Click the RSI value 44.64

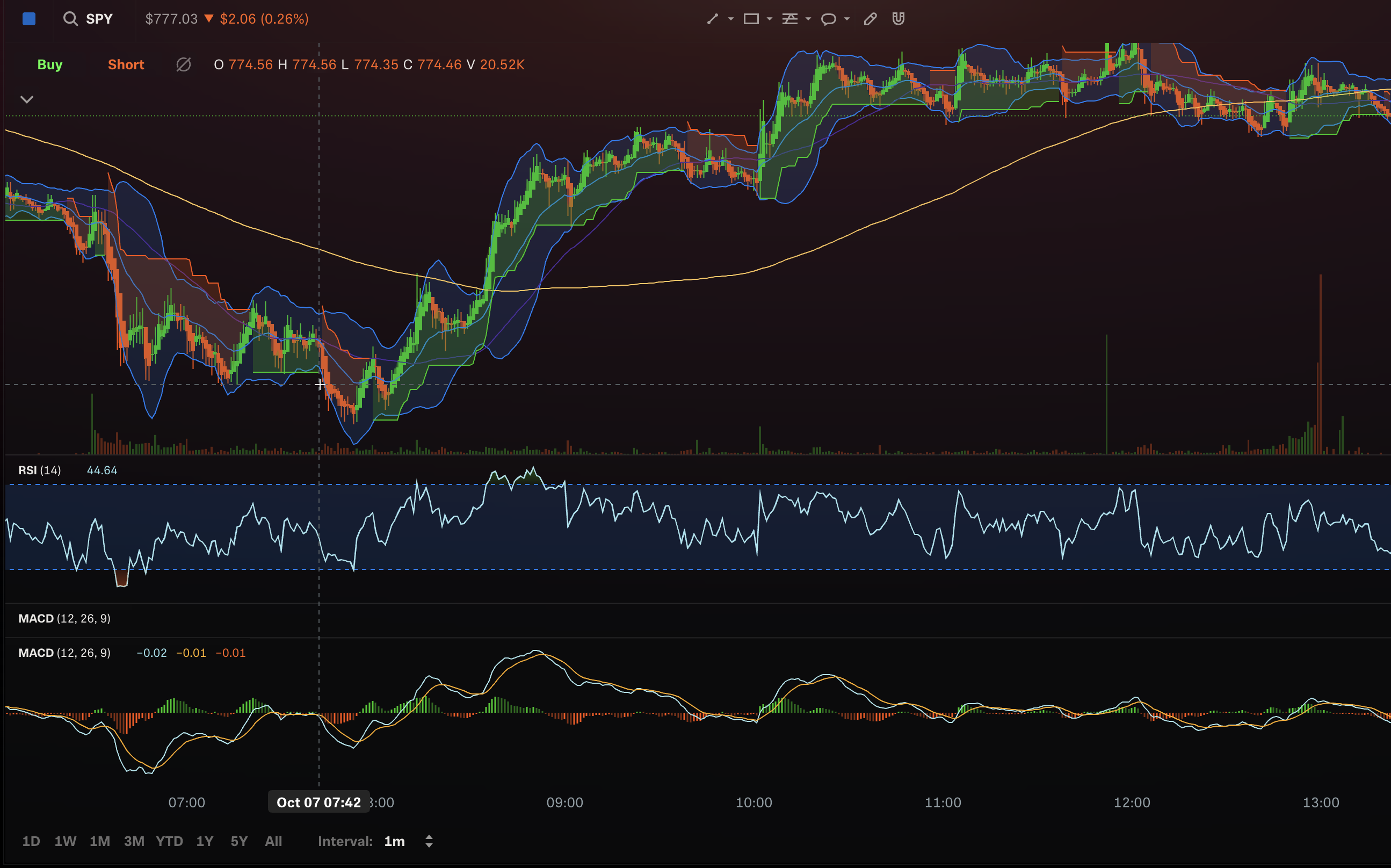click(102, 470)
